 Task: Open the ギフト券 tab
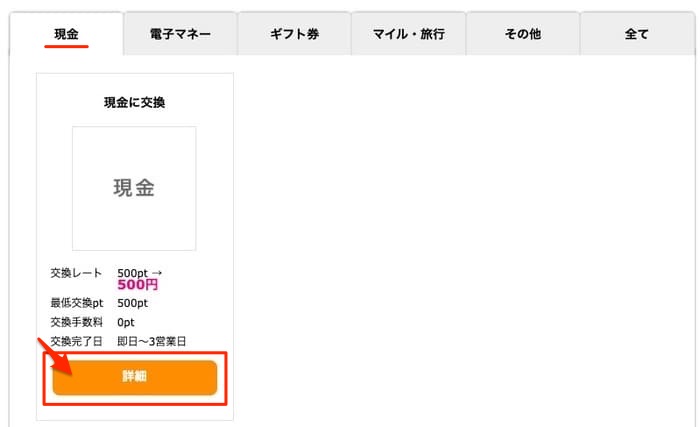pyautogui.click(x=294, y=34)
